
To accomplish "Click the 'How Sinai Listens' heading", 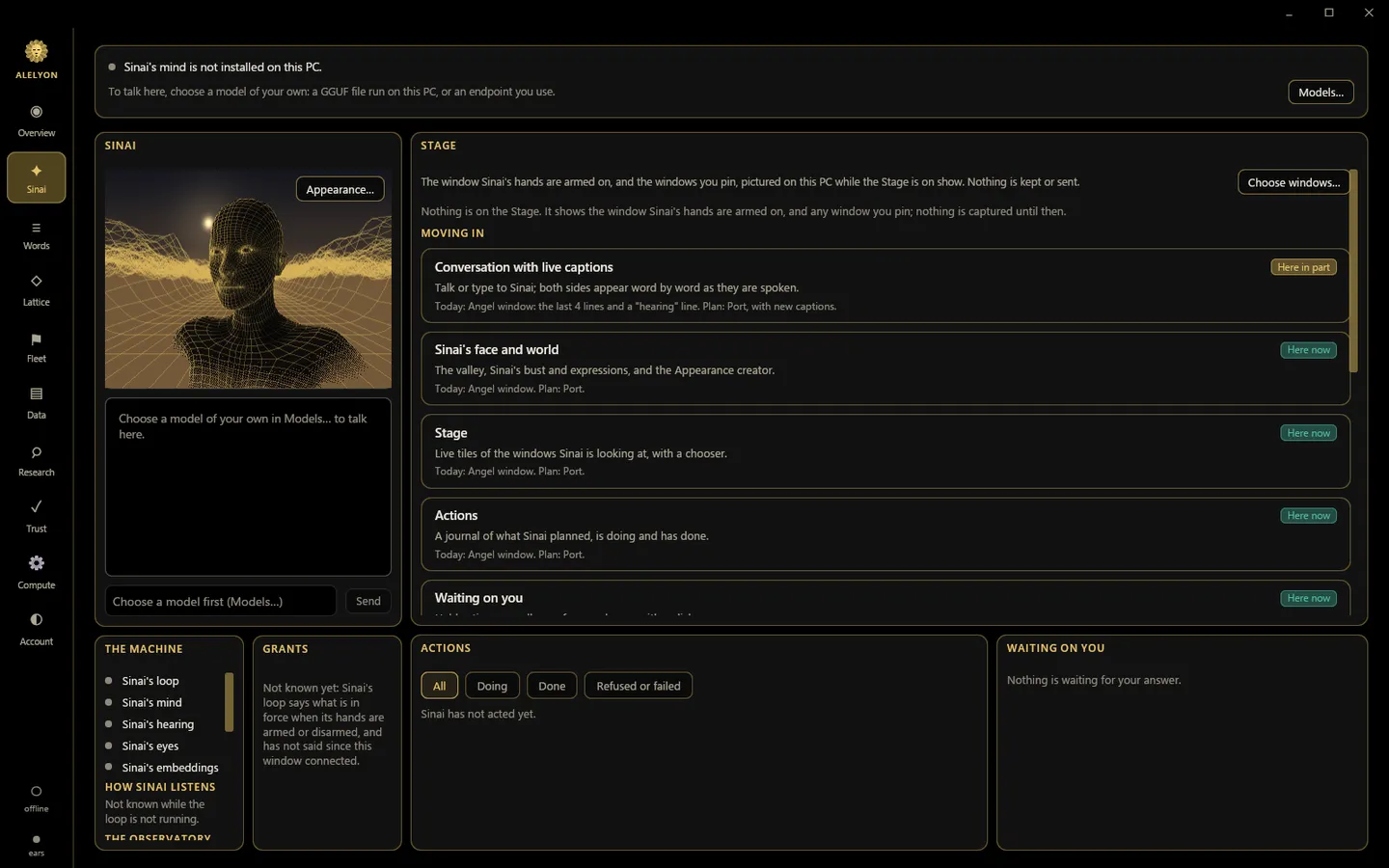I will (160, 787).
